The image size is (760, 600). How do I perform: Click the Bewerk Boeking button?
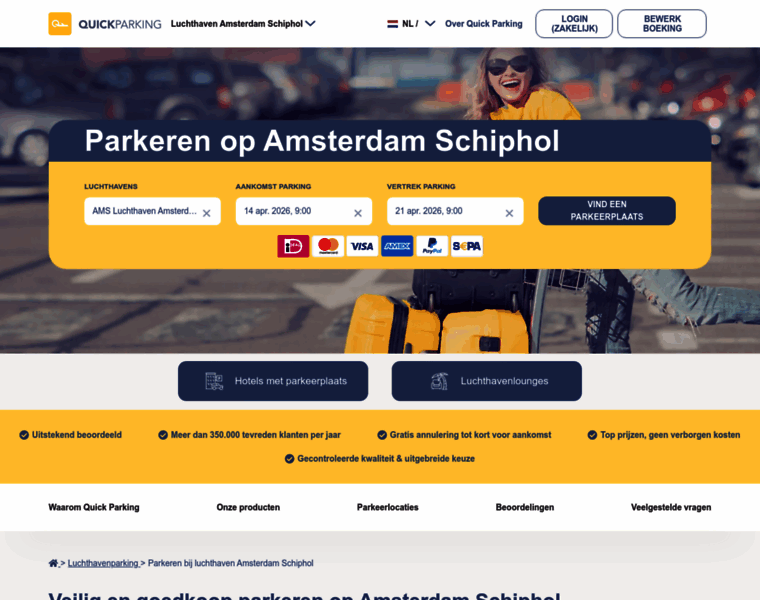pos(662,24)
